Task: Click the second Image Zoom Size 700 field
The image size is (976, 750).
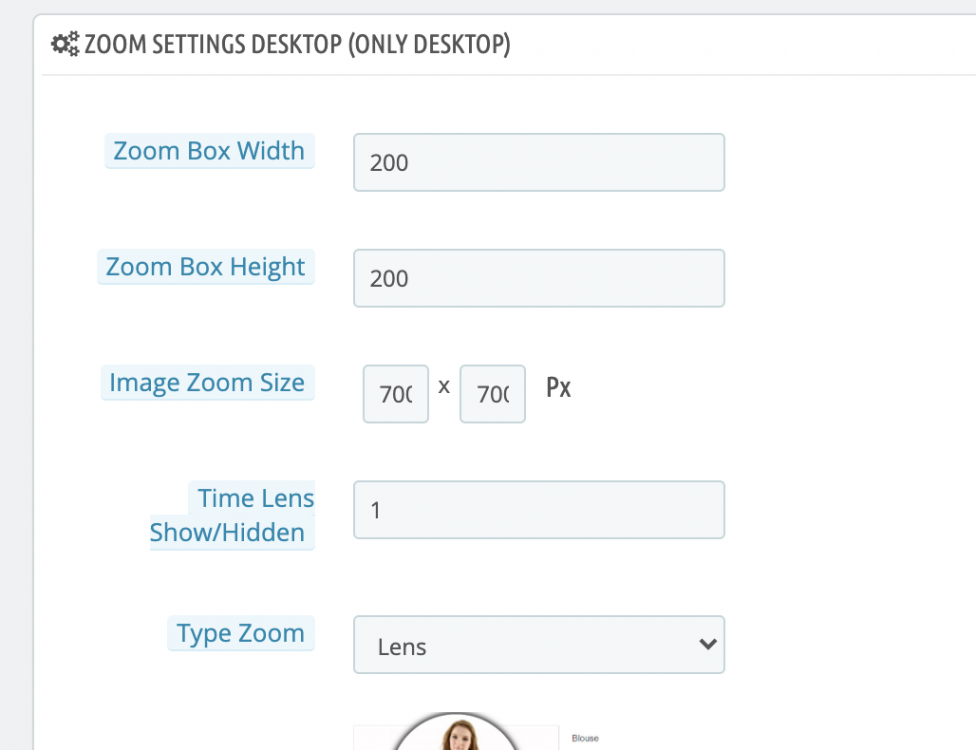Action: (x=492, y=393)
